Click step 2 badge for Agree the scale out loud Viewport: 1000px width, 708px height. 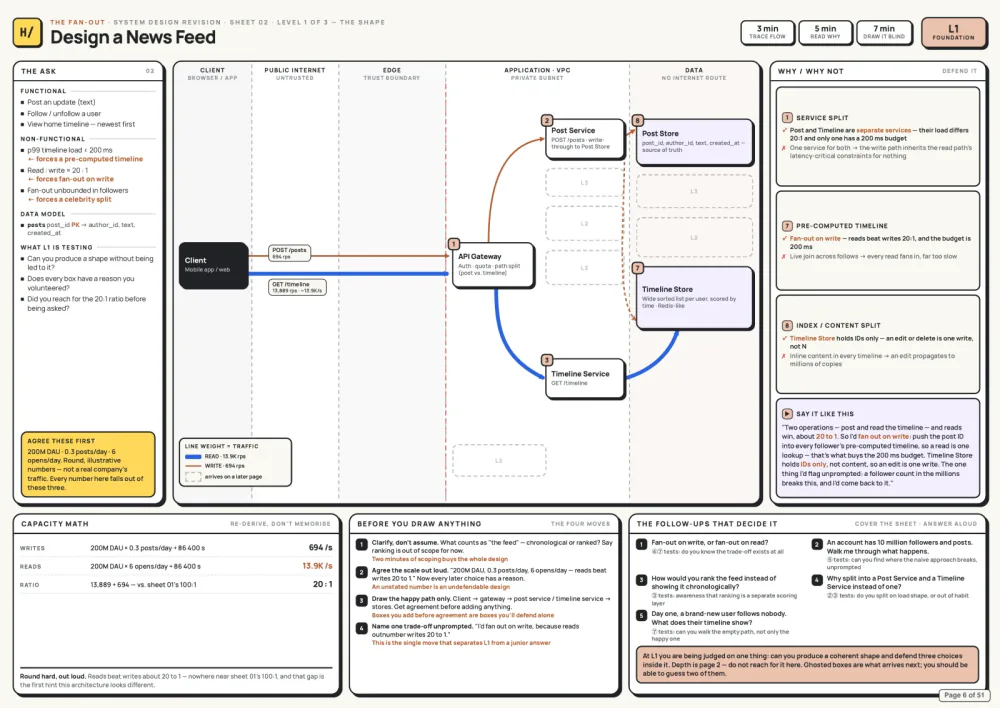tap(361, 572)
